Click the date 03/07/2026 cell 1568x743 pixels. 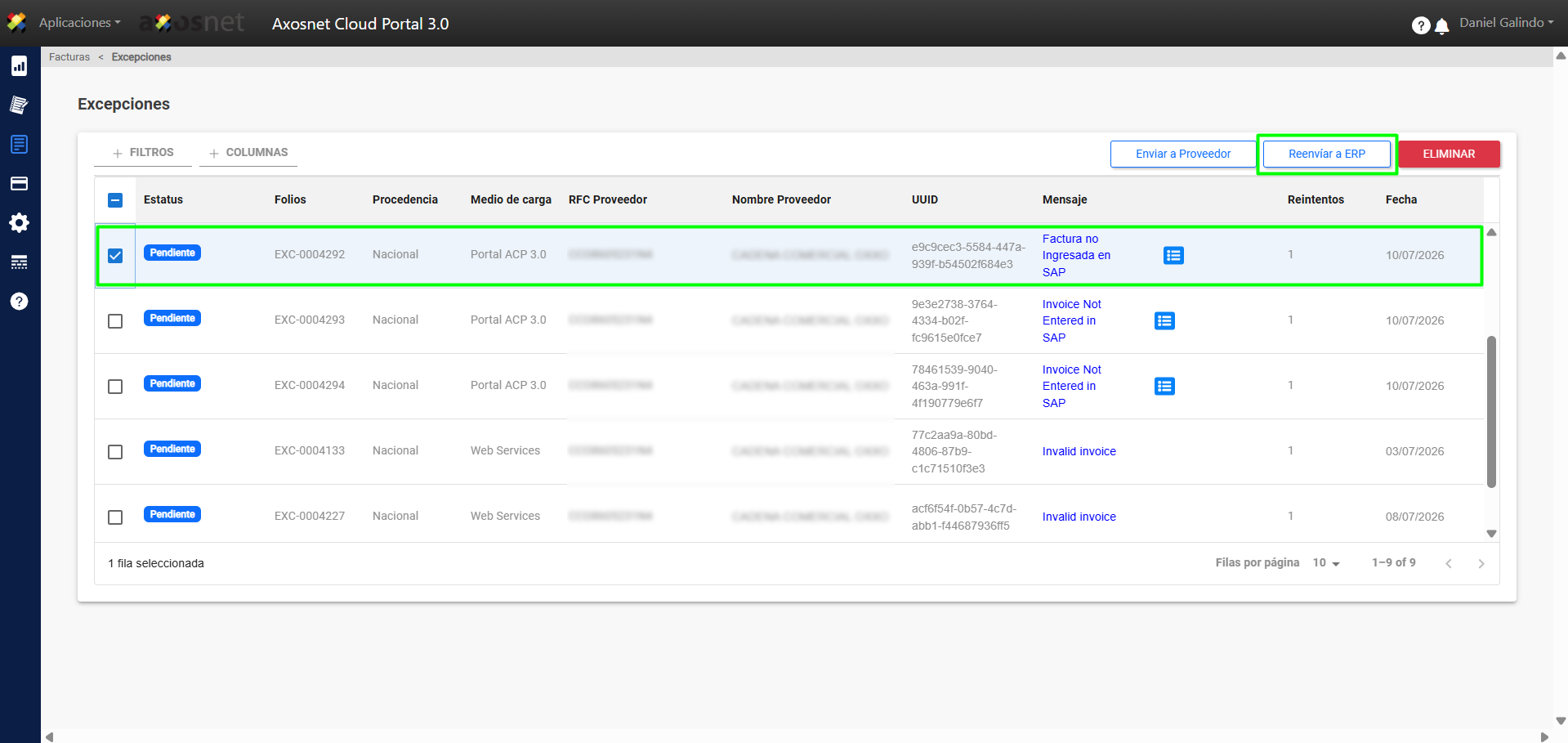(1415, 451)
